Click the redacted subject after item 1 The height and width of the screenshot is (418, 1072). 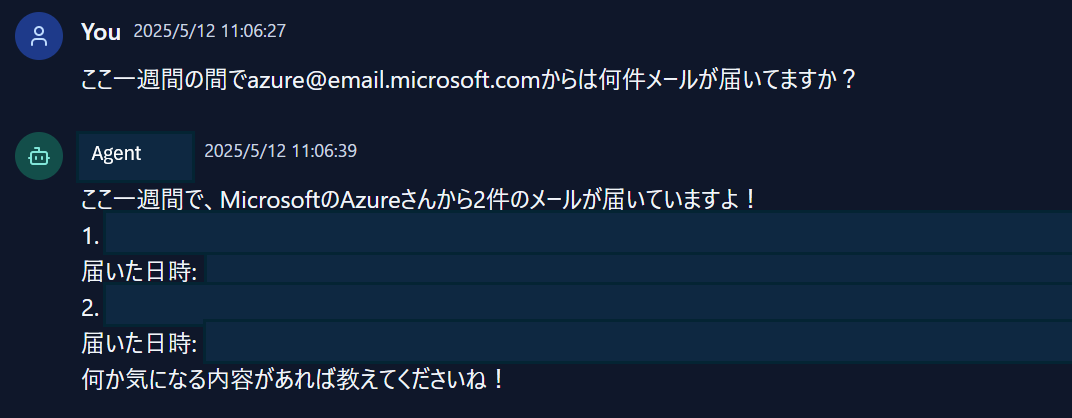tap(589, 233)
